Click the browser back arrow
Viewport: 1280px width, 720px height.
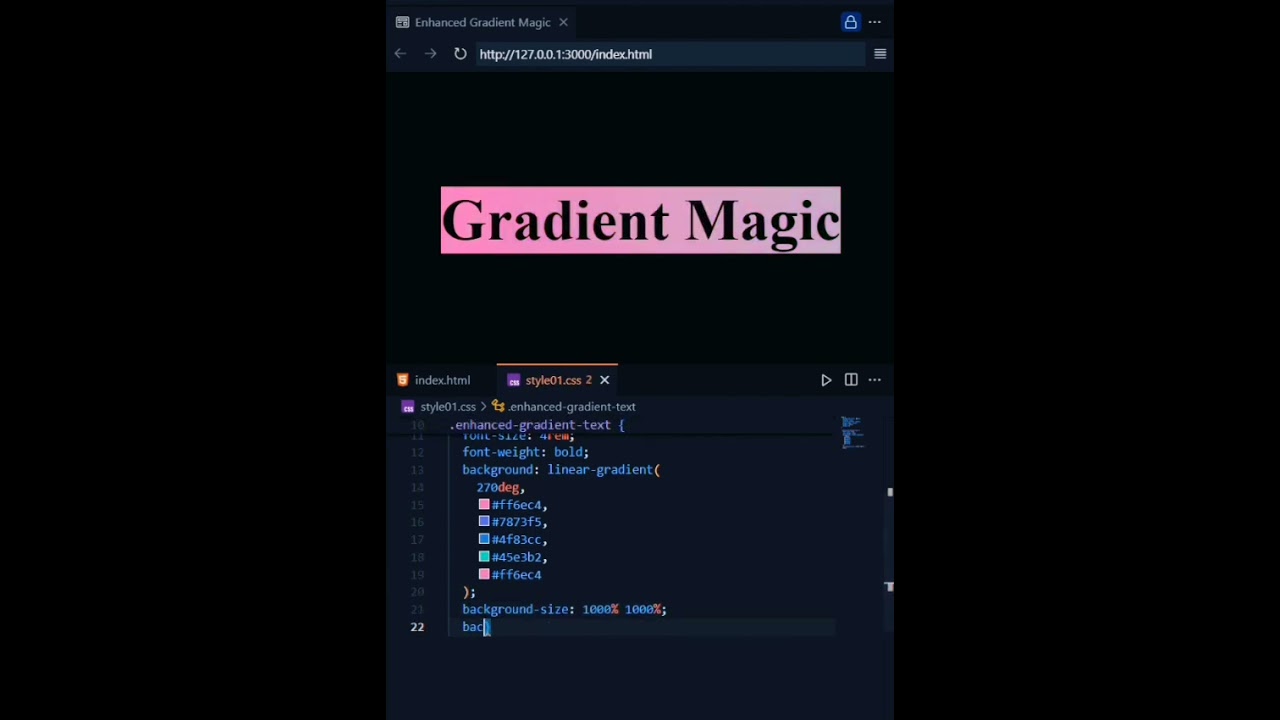(400, 54)
